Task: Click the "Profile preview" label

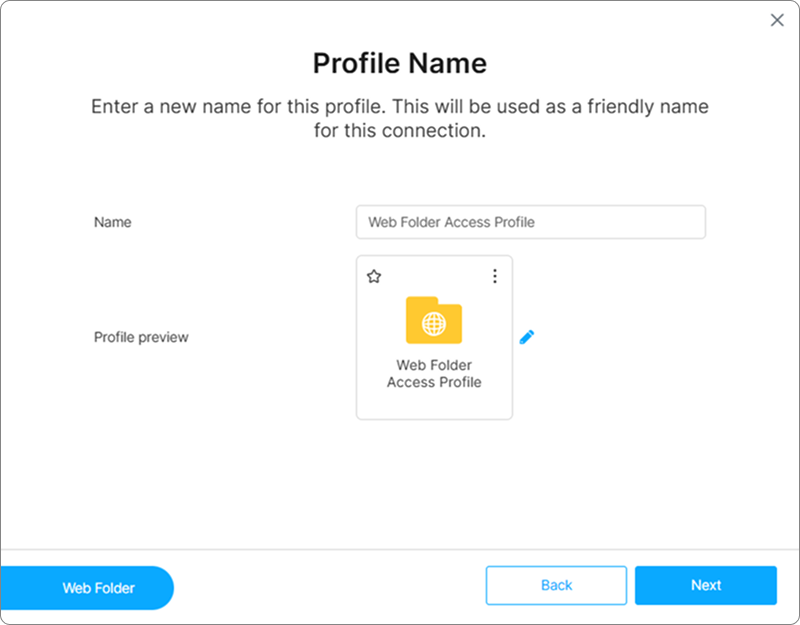Action: coord(141,337)
